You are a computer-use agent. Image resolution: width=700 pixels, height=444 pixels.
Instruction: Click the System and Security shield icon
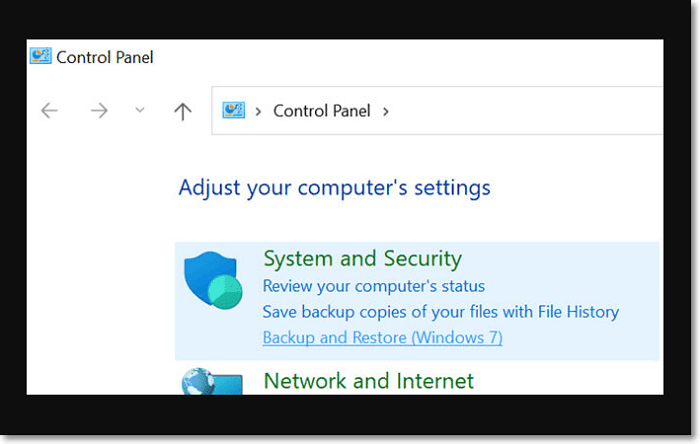[212, 282]
